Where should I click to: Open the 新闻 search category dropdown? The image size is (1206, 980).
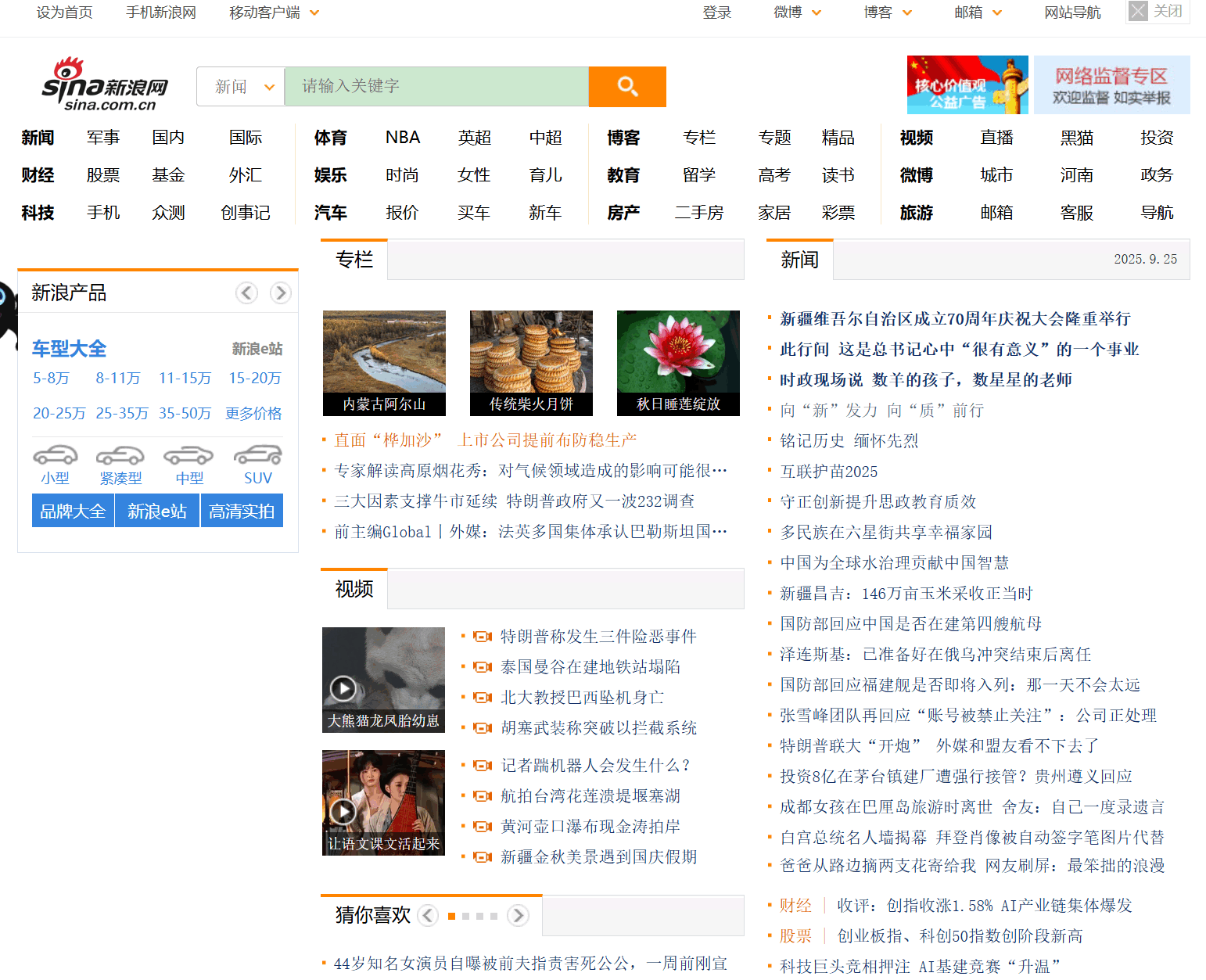click(x=241, y=86)
